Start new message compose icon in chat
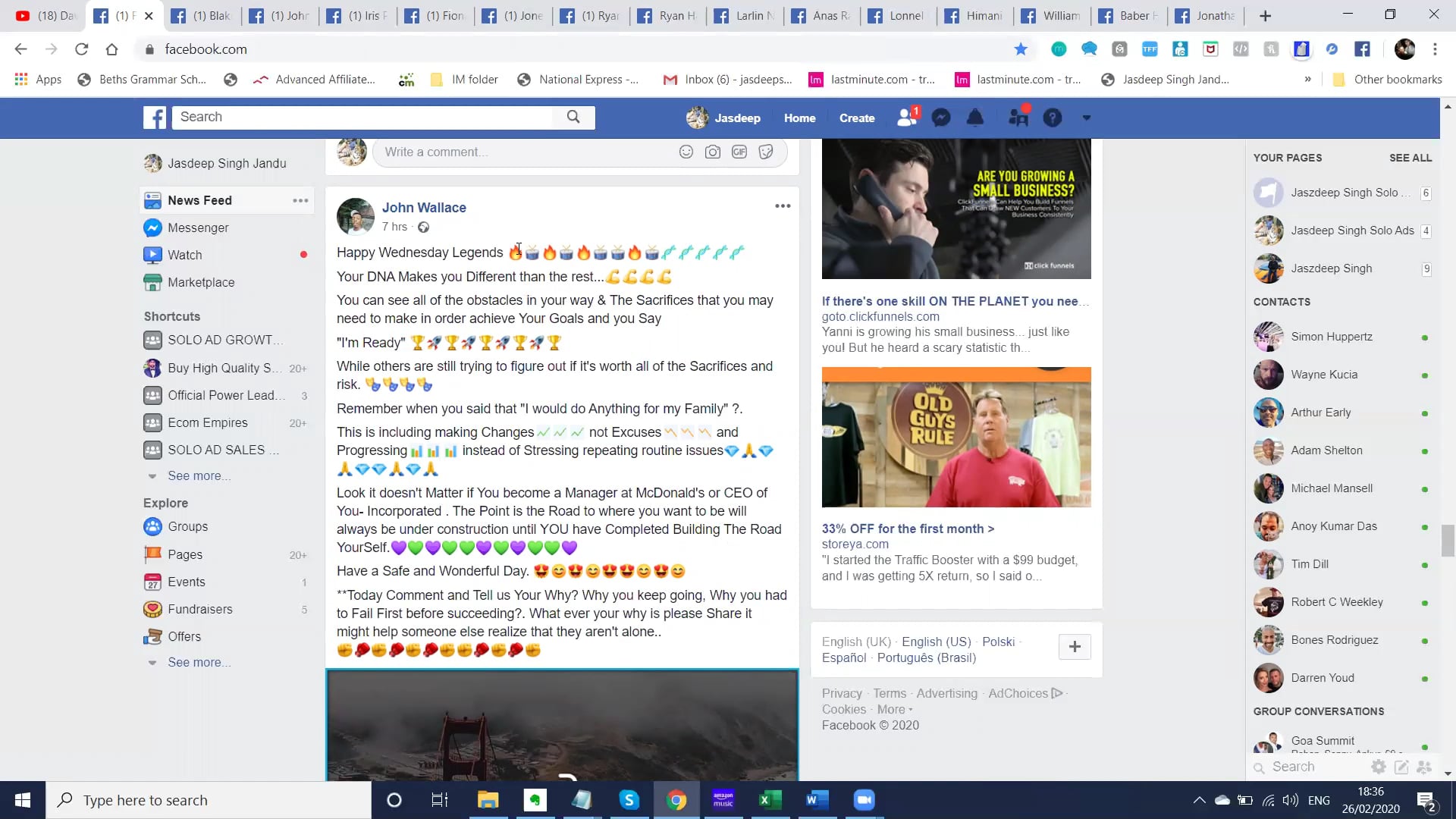1456x819 pixels. [x=1401, y=767]
